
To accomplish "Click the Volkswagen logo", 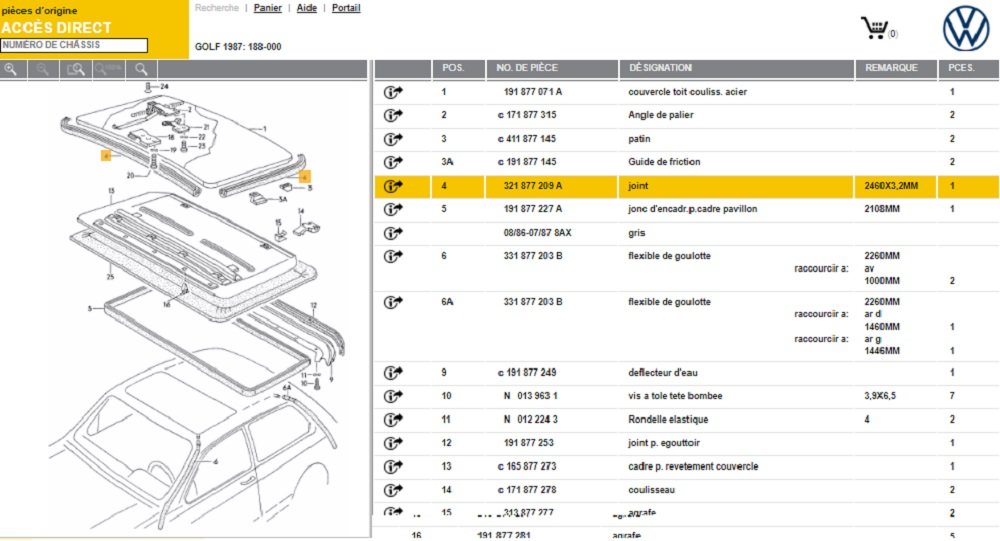I will (966, 28).
